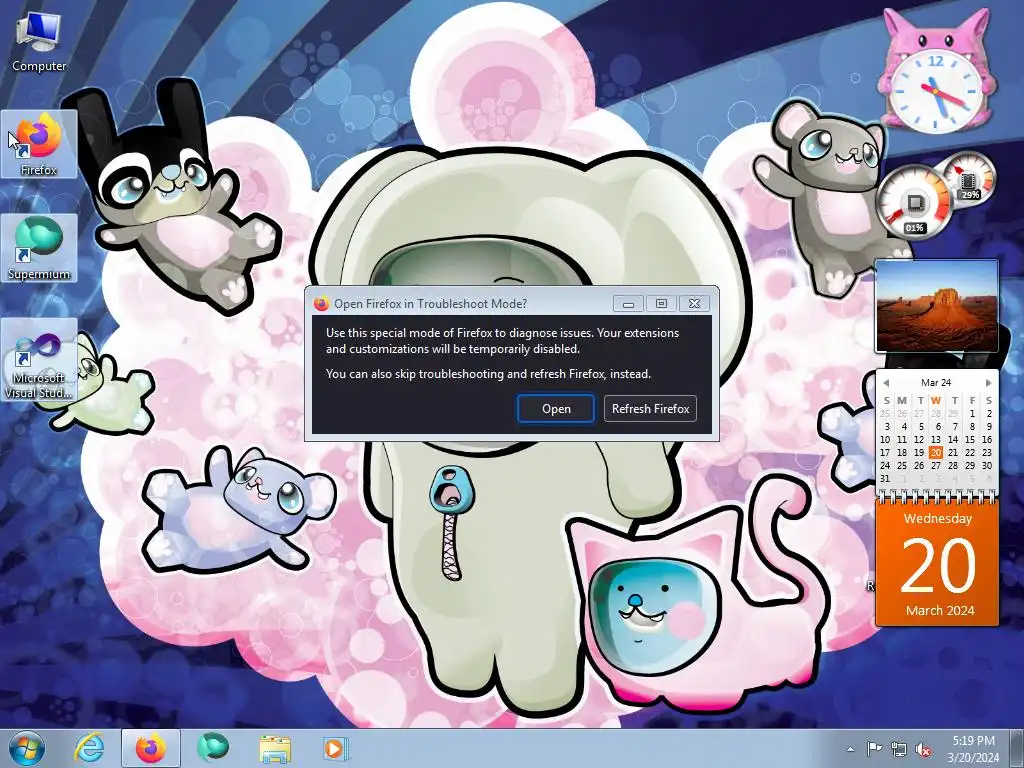Launch Windows Media Player from the taskbar
The height and width of the screenshot is (768, 1024).
coord(336,748)
